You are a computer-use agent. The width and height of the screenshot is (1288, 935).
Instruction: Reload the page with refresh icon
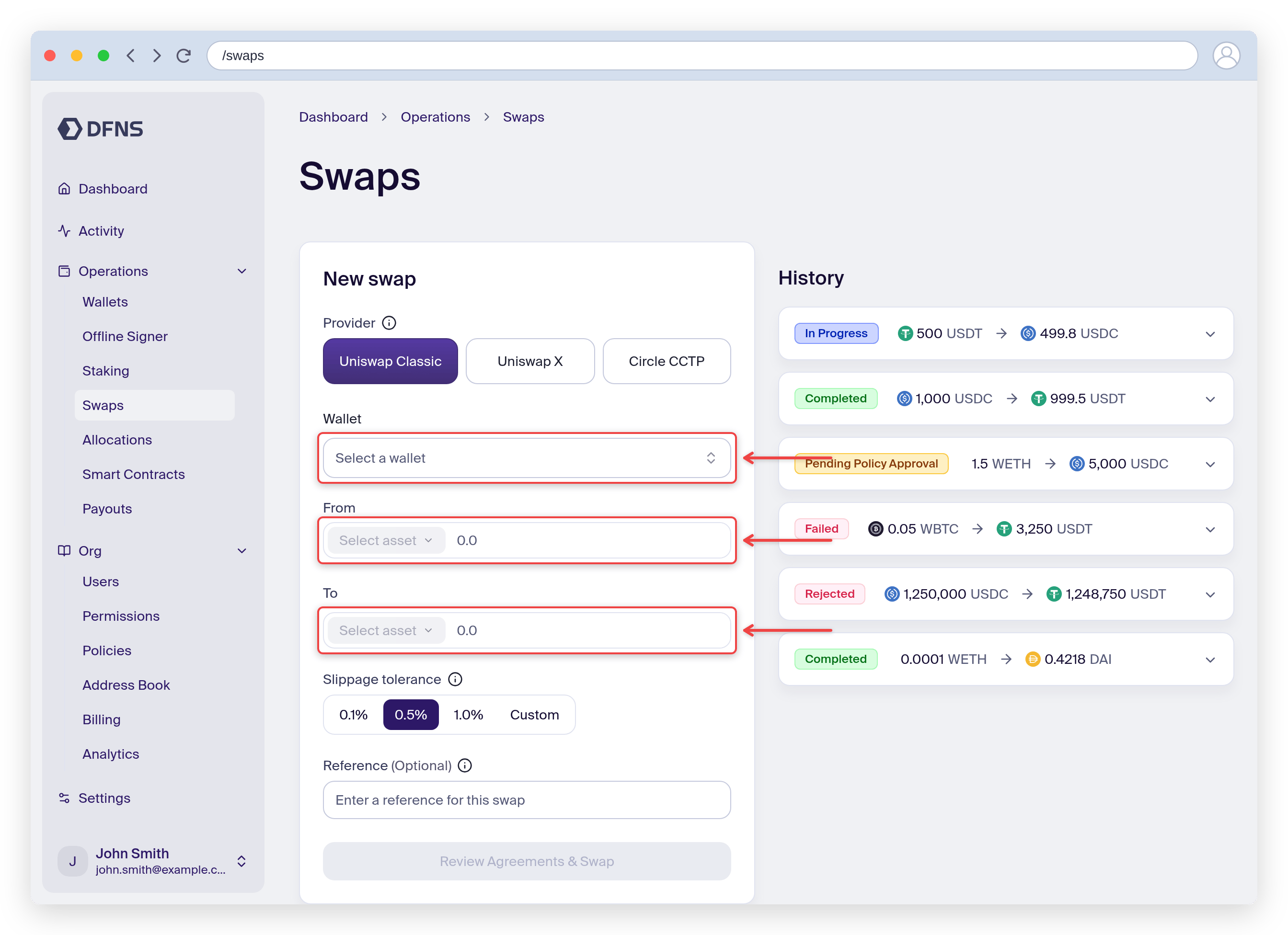point(184,56)
